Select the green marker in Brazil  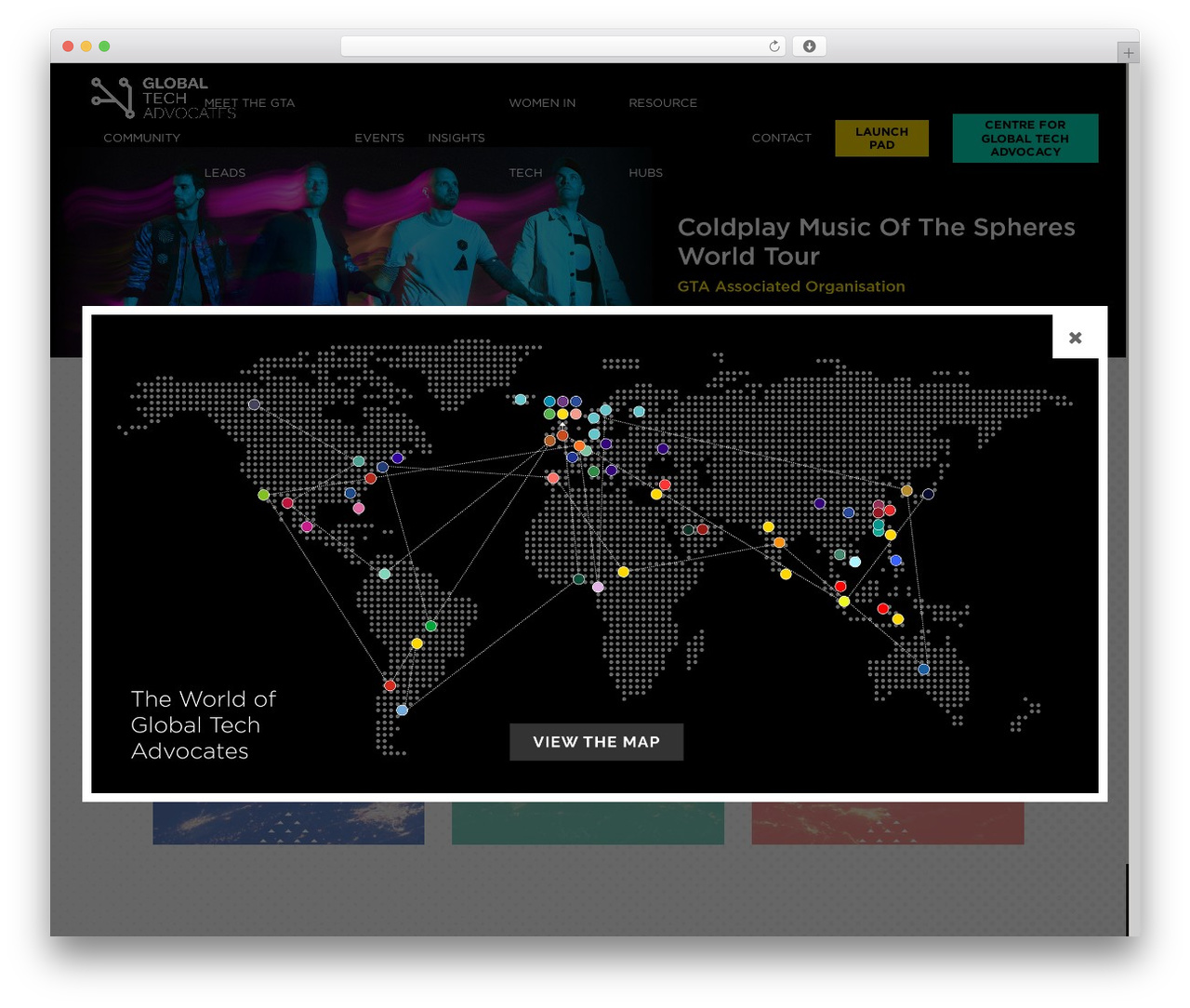pos(430,626)
